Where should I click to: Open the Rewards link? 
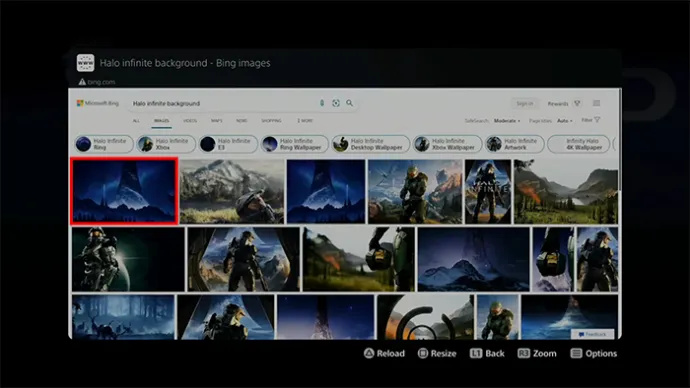pyautogui.click(x=558, y=104)
